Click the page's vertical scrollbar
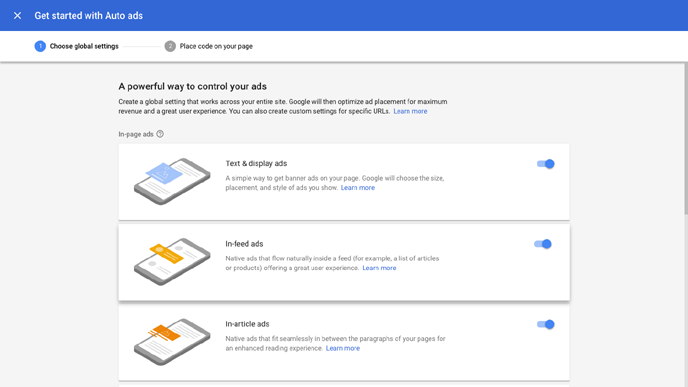This screenshot has height=387, width=688. coord(685,138)
